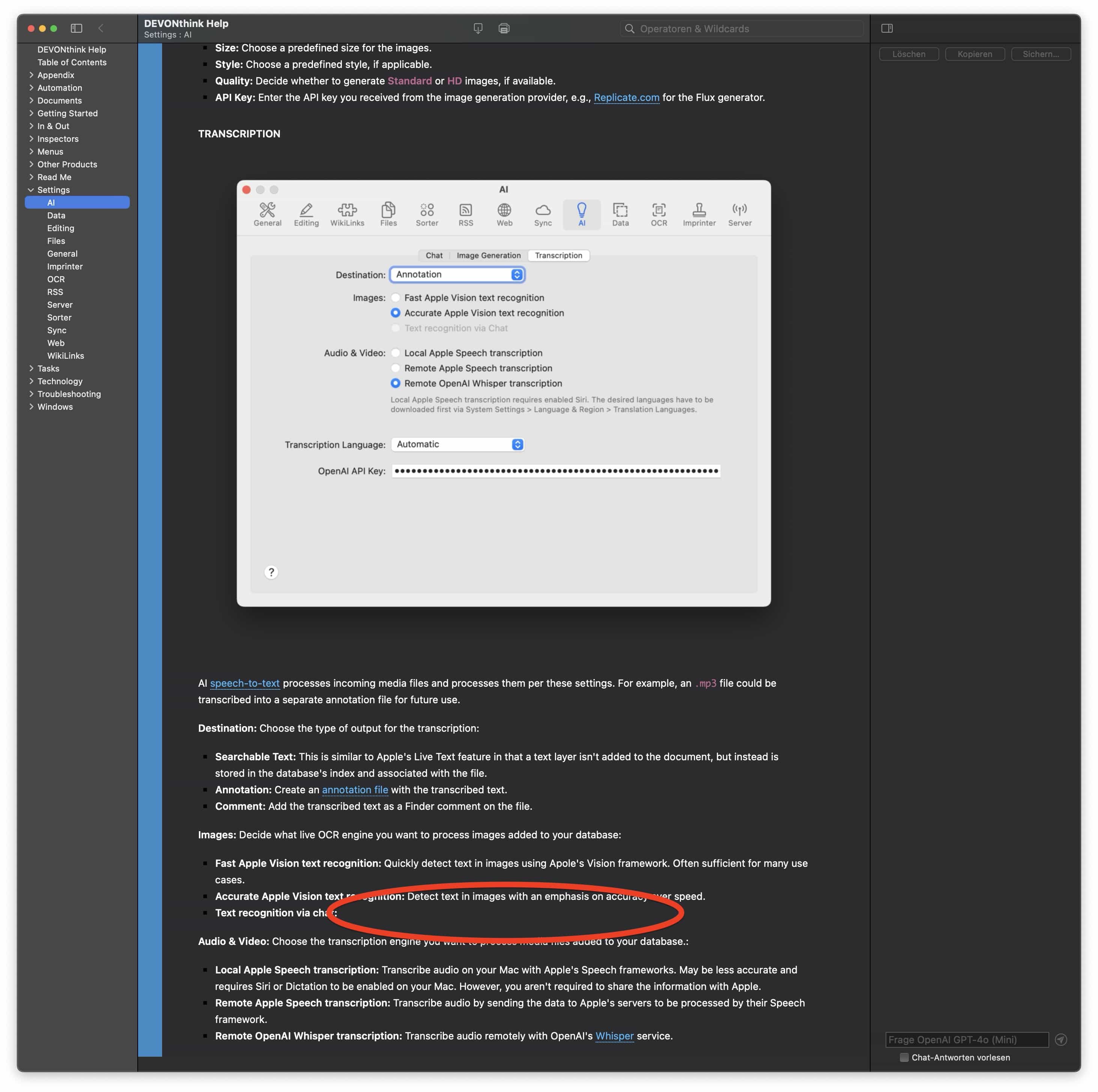The width and height of the screenshot is (1098, 1092).
Task: Open the Data settings page in sidebar
Action: (56, 215)
